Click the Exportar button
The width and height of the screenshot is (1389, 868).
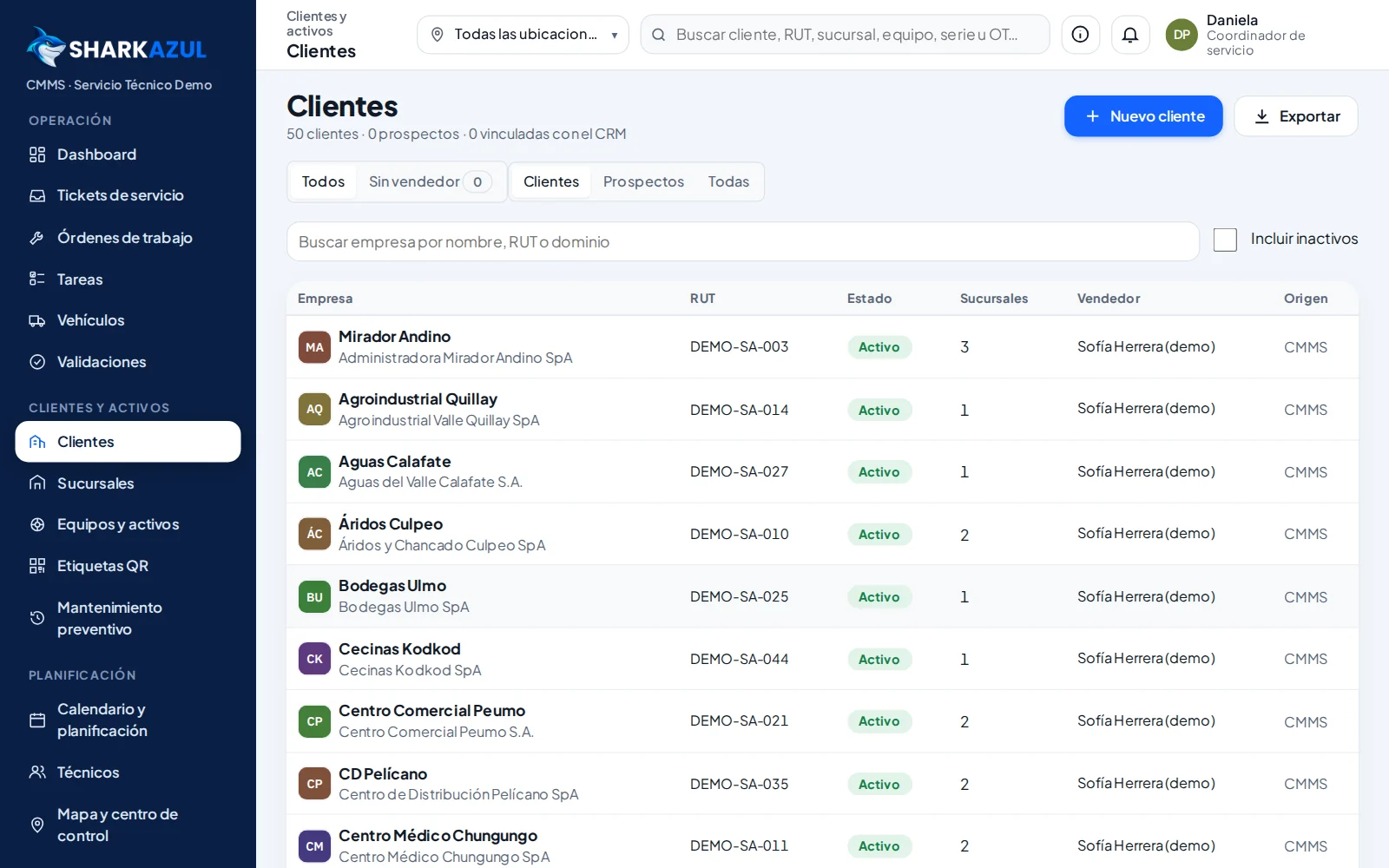click(1296, 116)
